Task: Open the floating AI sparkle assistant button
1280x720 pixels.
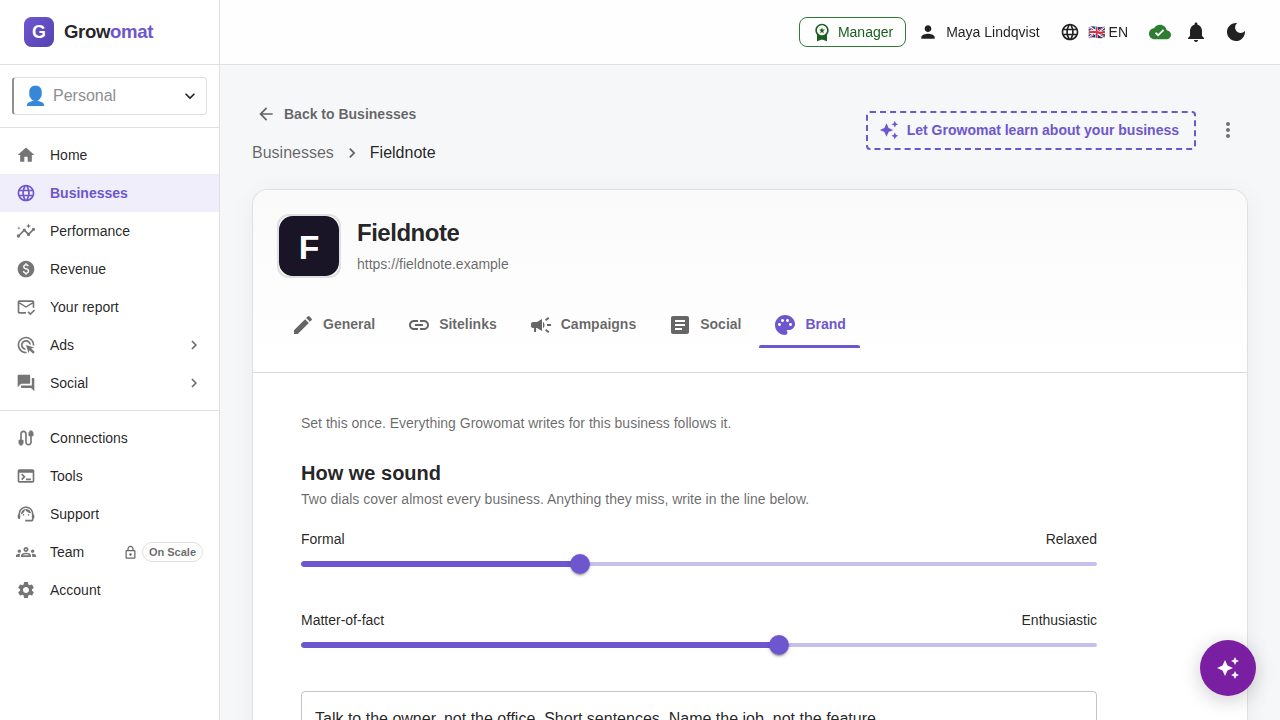Action: (x=1228, y=668)
